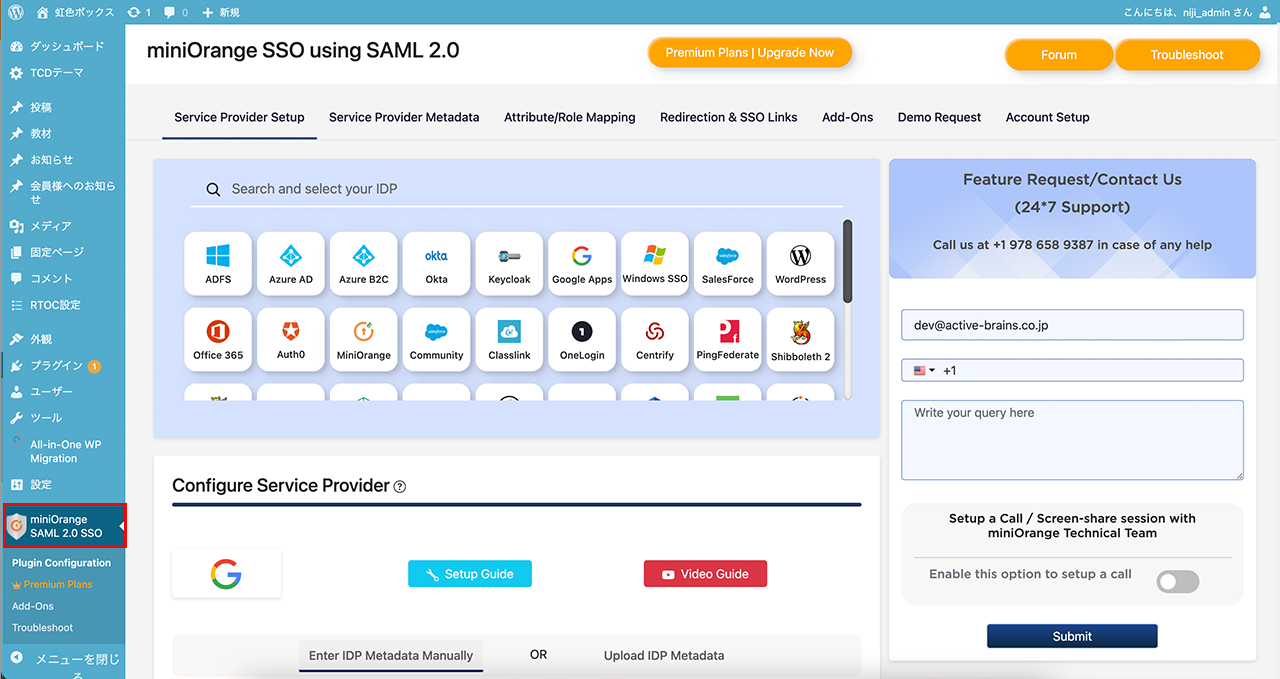
Task: Click the Write your query here textarea
Action: pos(1072,440)
